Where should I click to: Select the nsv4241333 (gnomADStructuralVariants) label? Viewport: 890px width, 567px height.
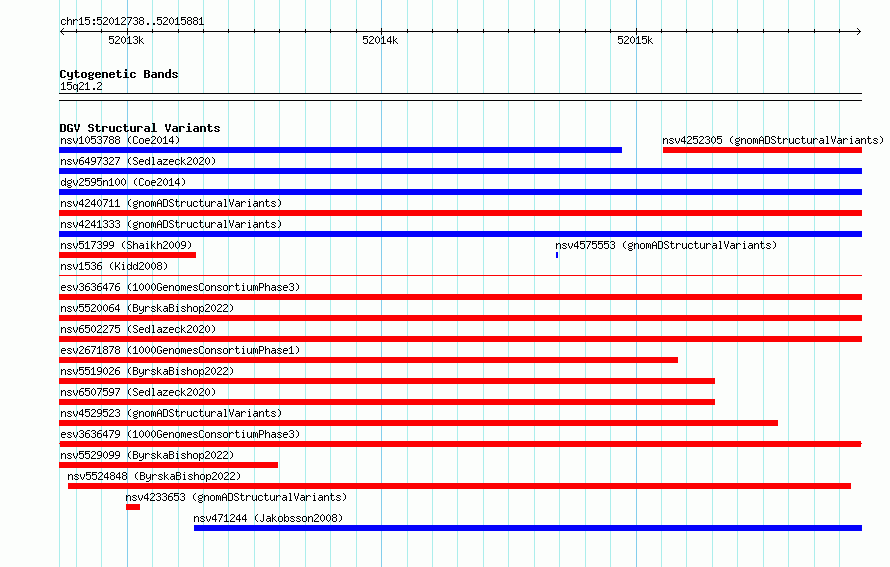(171, 224)
